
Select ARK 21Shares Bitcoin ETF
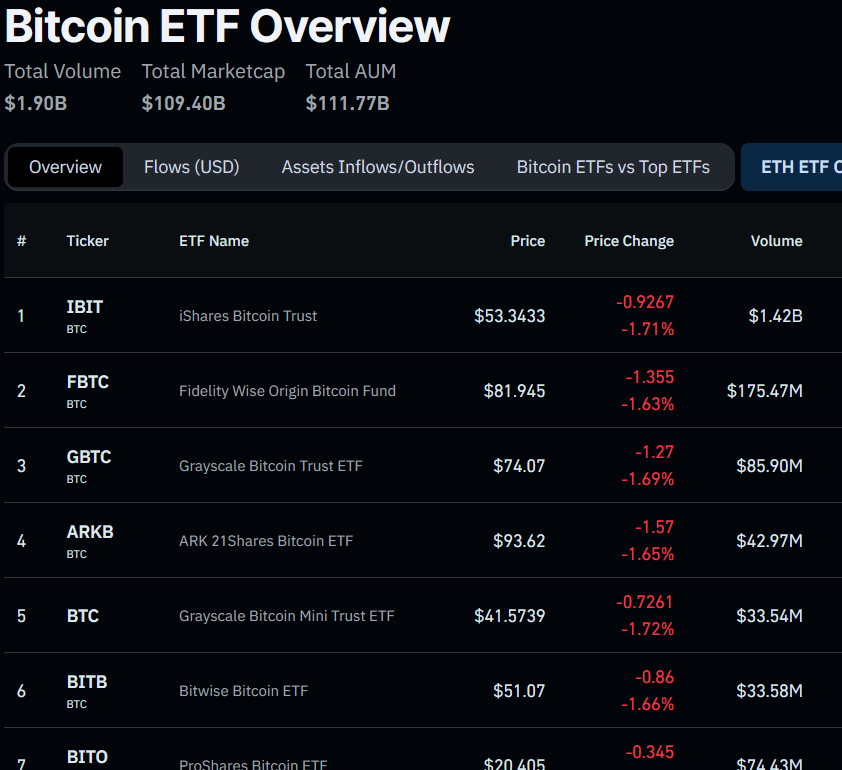click(266, 541)
